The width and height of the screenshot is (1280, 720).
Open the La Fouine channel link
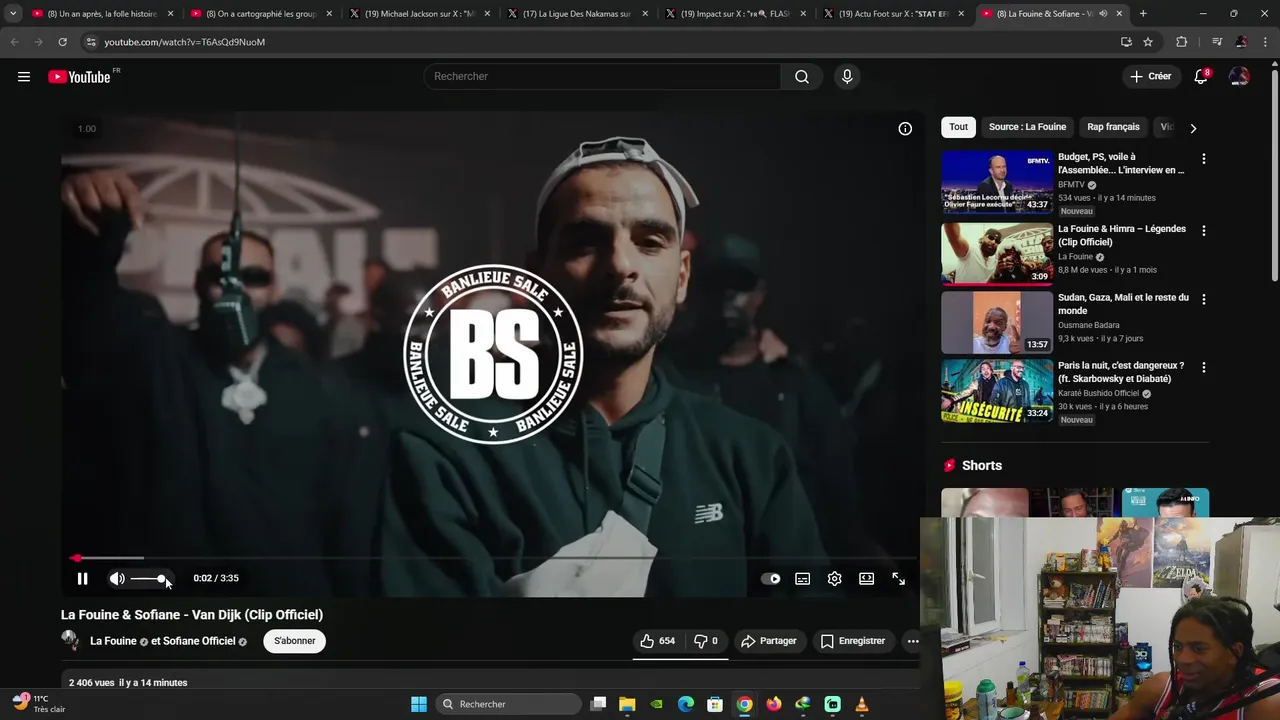tap(113, 641)
